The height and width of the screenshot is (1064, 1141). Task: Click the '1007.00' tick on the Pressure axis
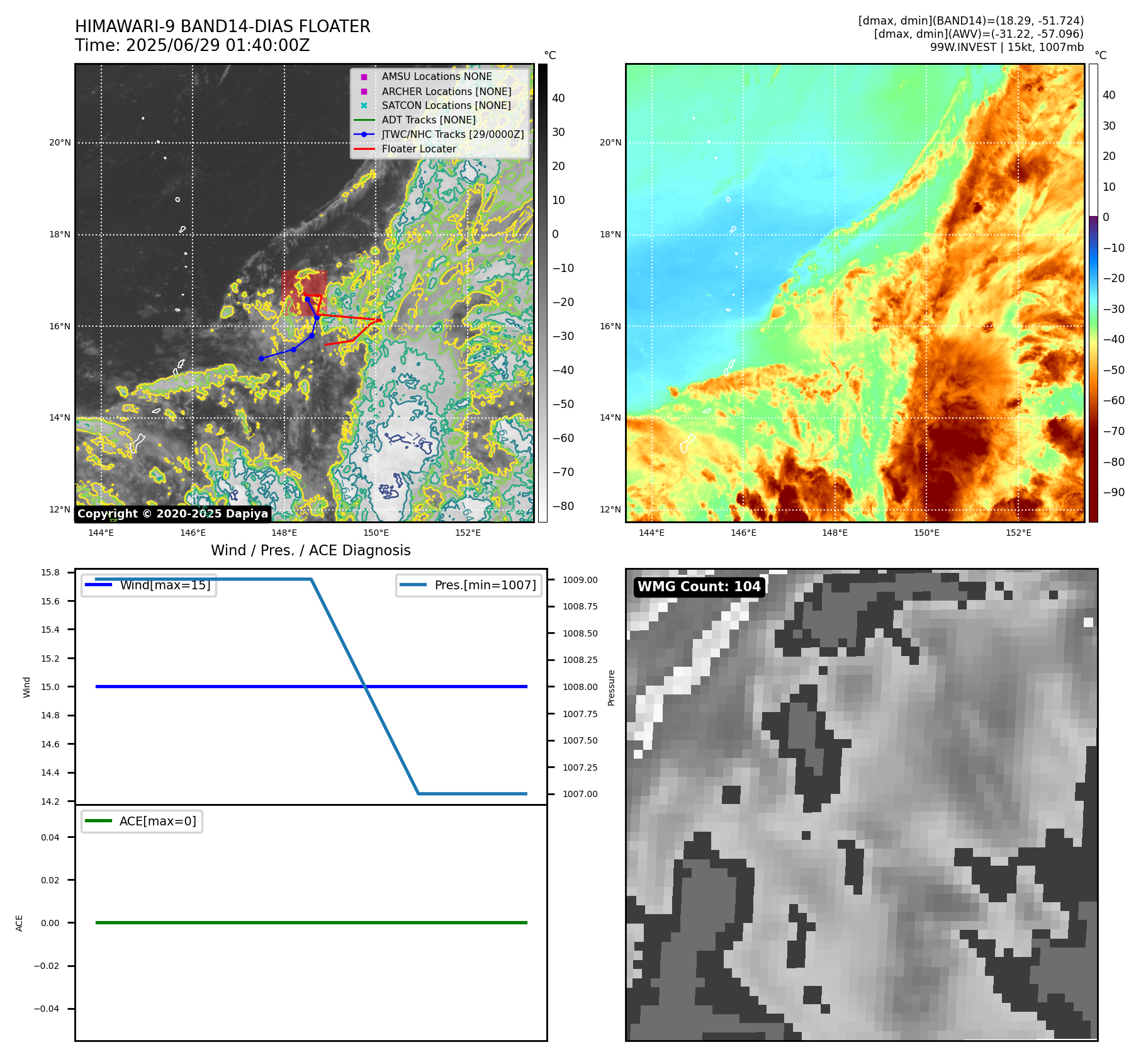580,794
